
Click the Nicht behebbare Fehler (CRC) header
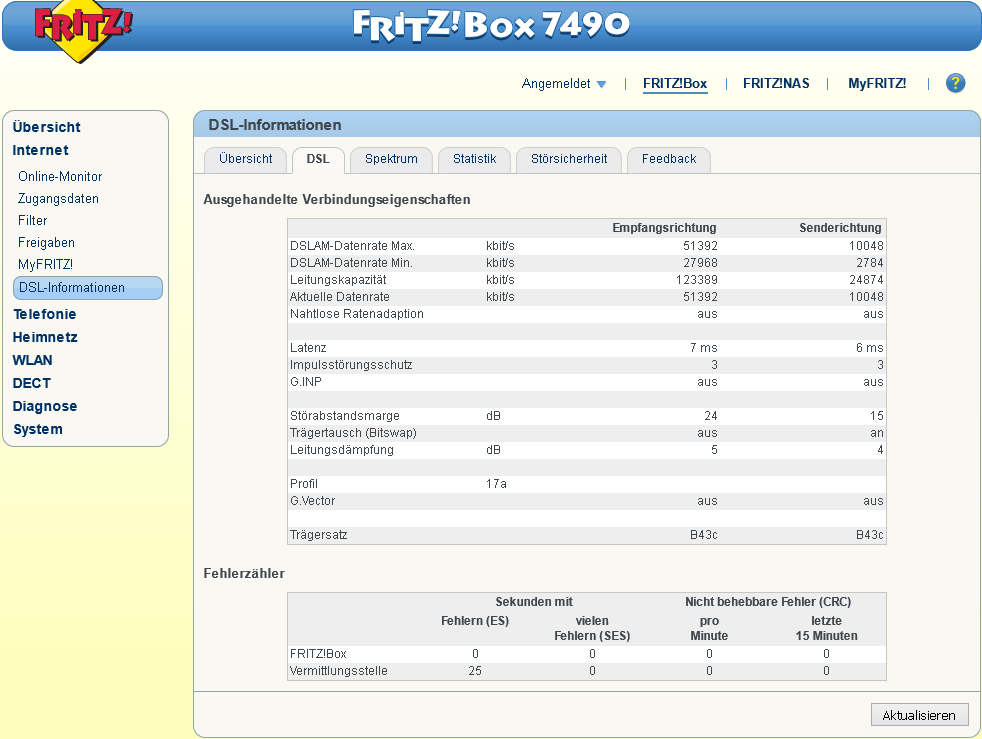[768, 602]
